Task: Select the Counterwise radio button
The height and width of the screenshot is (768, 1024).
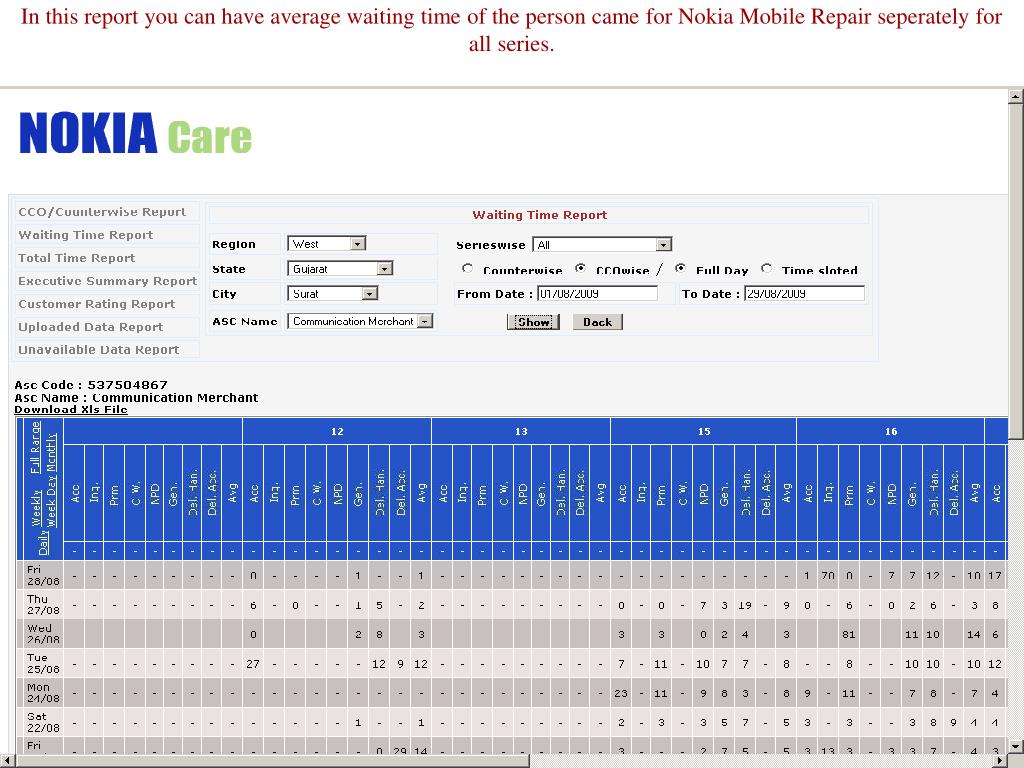Action: pos(467,268)
